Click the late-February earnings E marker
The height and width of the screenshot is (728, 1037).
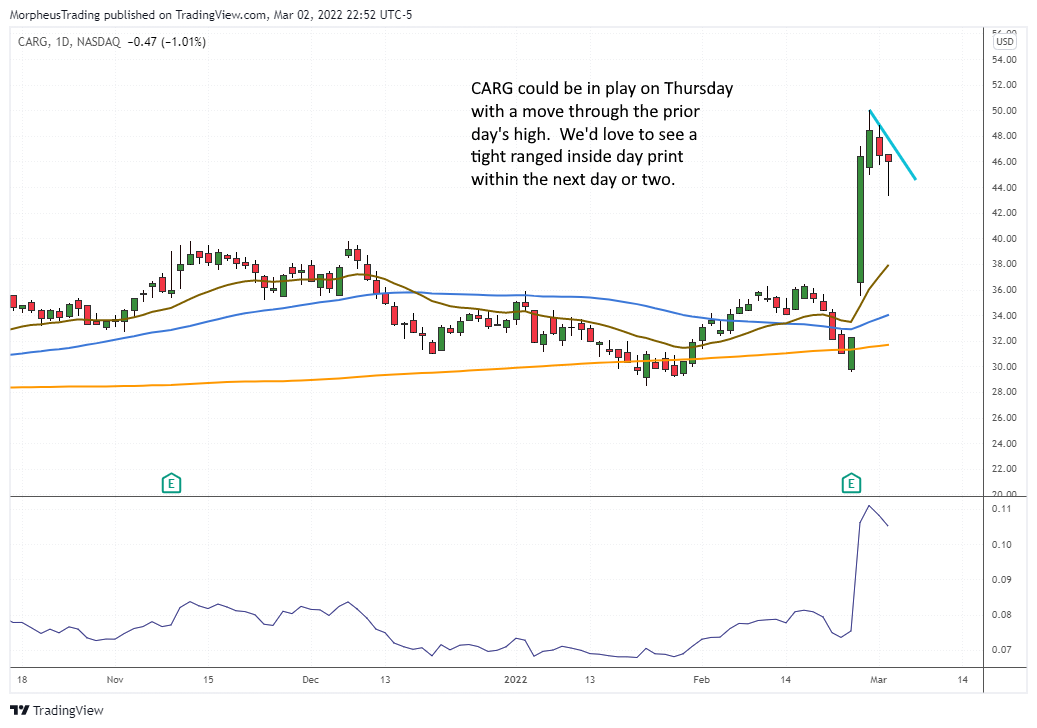851,484
